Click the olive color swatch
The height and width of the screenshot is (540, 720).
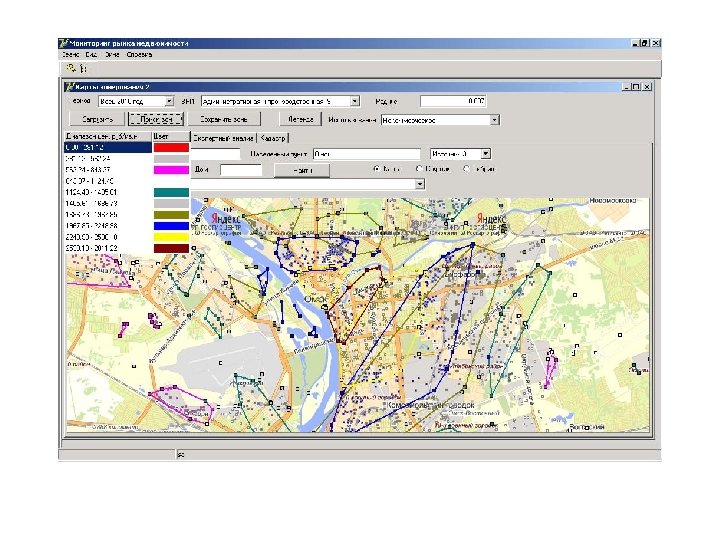[x=171, y=214]
